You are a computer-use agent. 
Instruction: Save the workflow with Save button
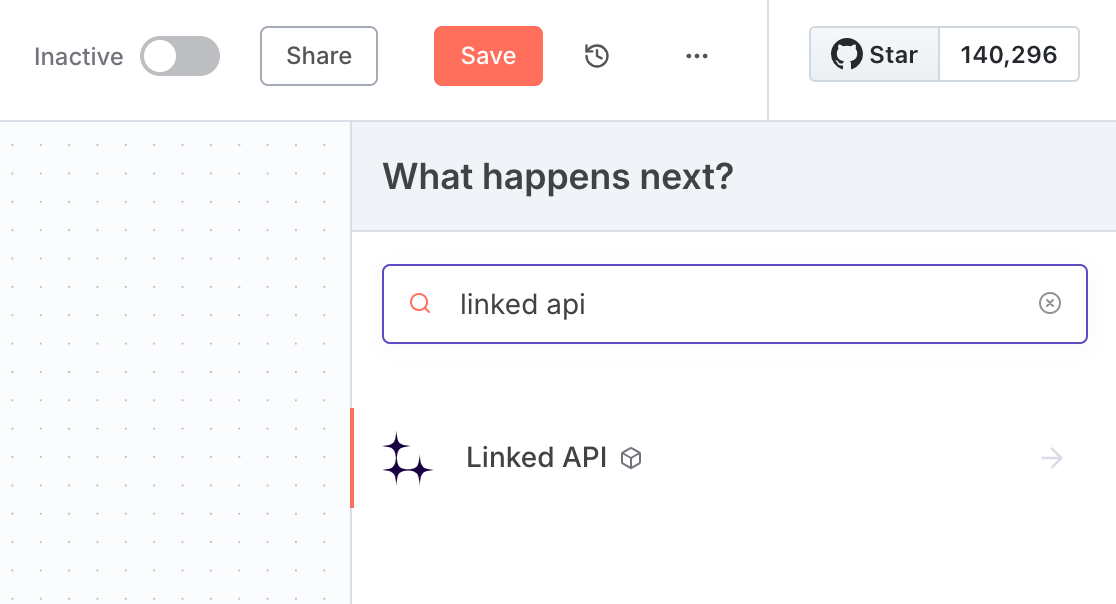coord(488,56)
